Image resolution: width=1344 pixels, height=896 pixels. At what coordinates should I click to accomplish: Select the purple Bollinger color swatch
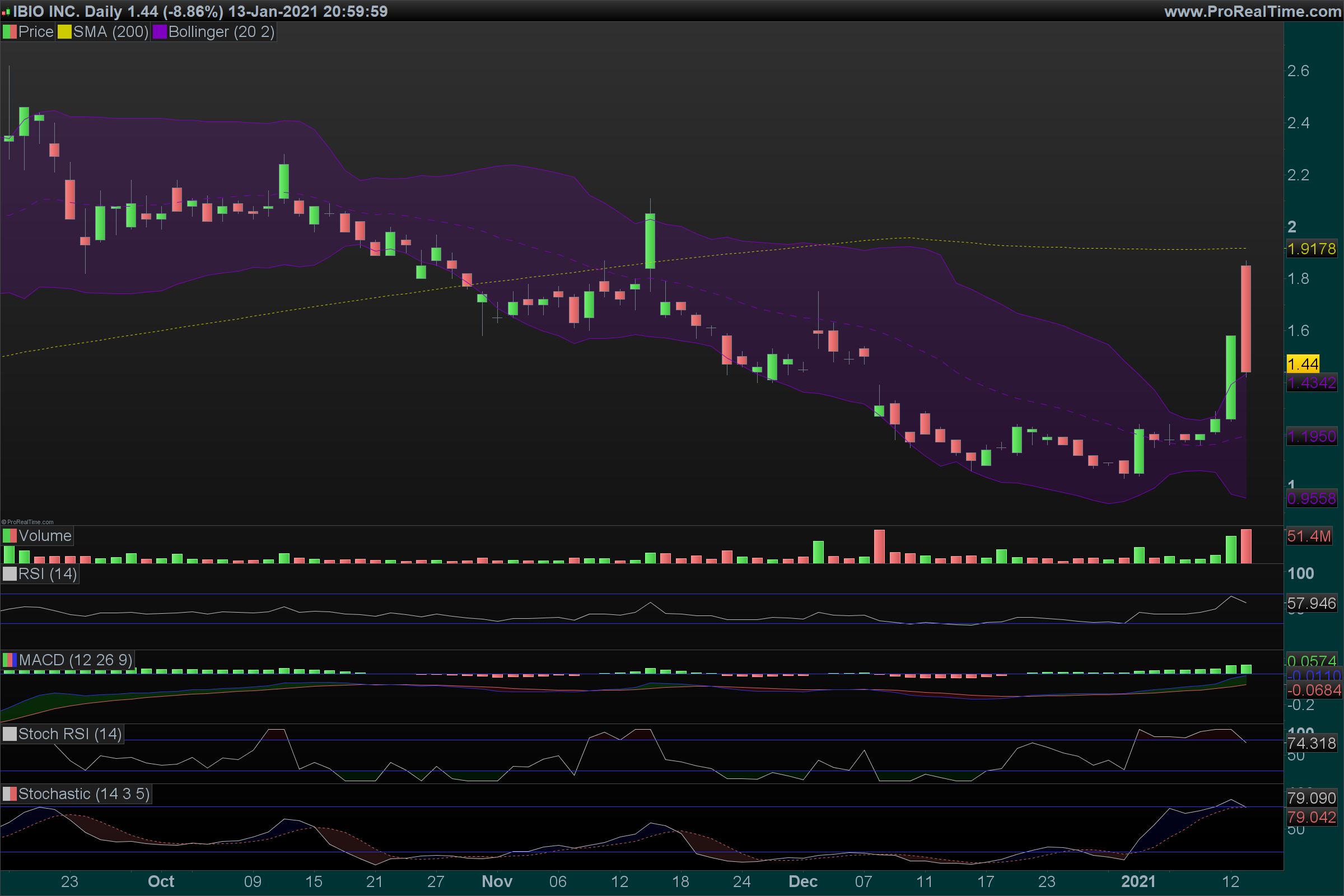160,32
